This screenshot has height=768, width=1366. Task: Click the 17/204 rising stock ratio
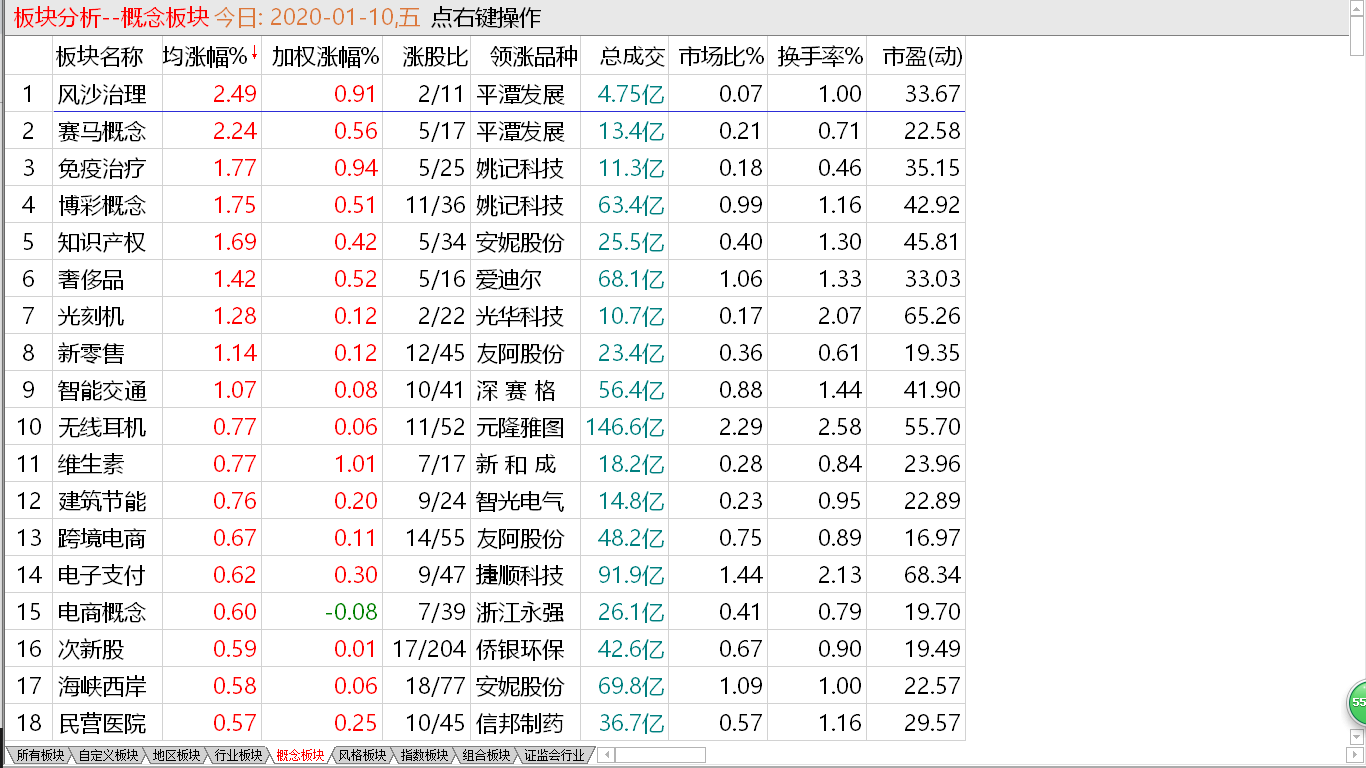(429, 649)
